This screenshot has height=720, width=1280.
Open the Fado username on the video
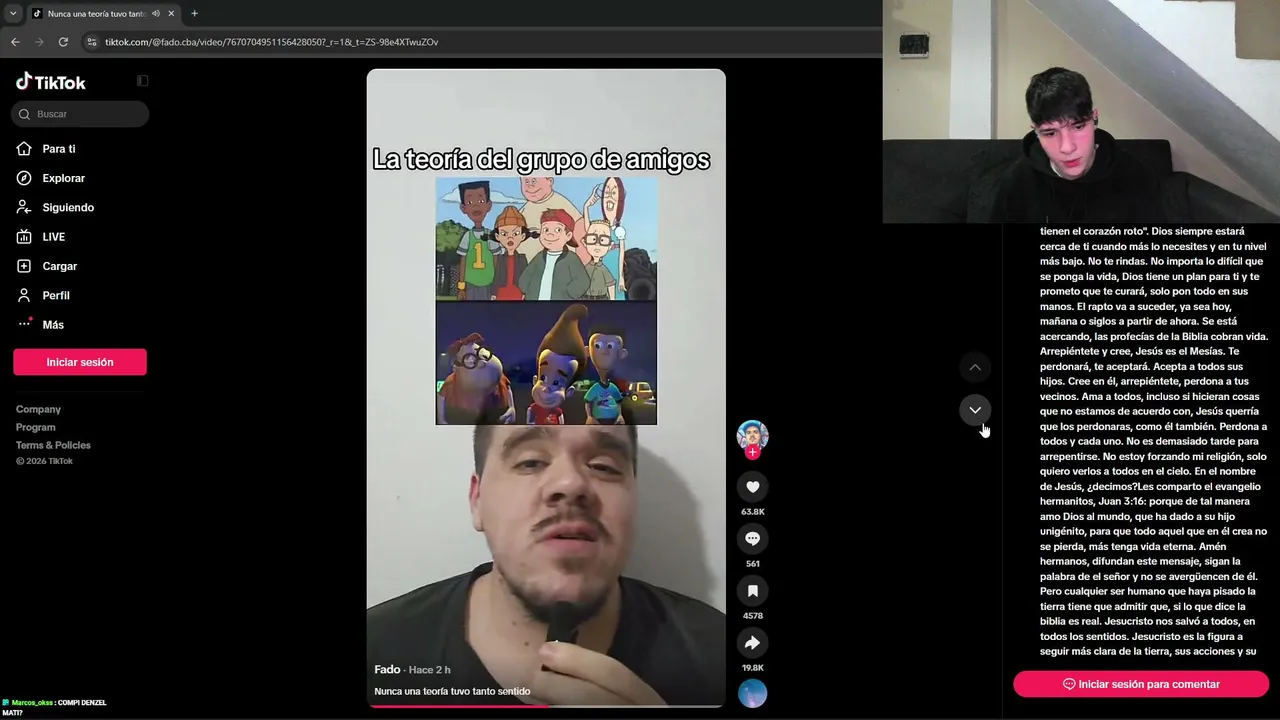(x=387, y=670)
